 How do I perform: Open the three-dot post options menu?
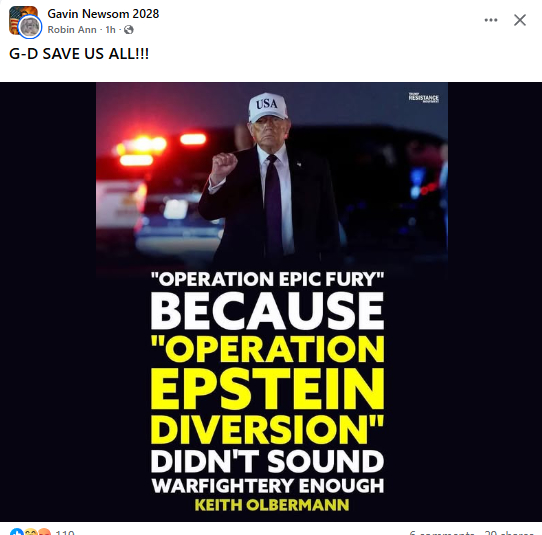point(491,20)
